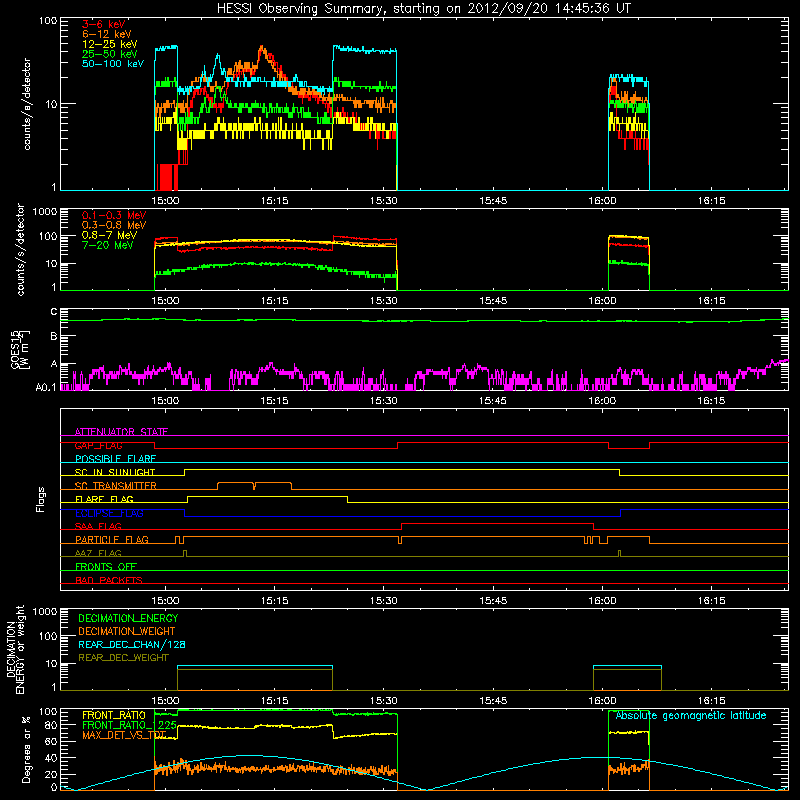Screen dimensions: 800x800
Task: Click the DECIMATION_ENERGY legend label
Action: [128, 618]
